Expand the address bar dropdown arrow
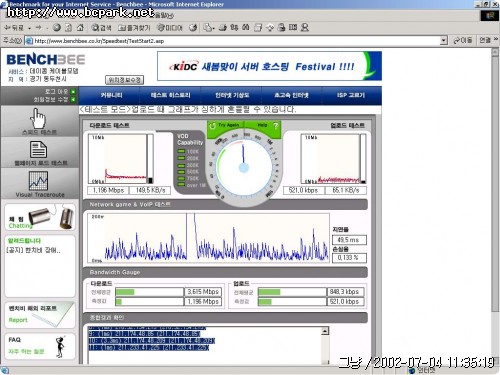This screenshot has height=375, width=500. pyautogui.click(x=443, y=41)
